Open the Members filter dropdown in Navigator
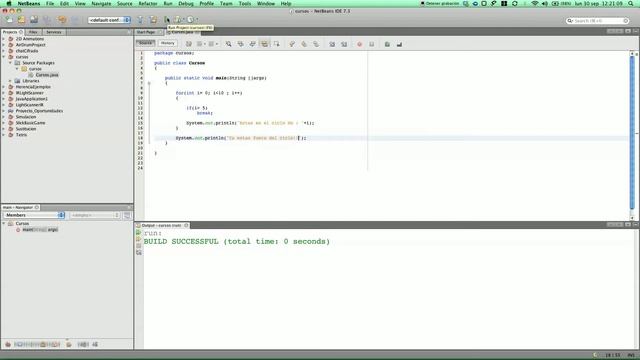The width and height of the screenshot is (640, 360). point(34,215)
